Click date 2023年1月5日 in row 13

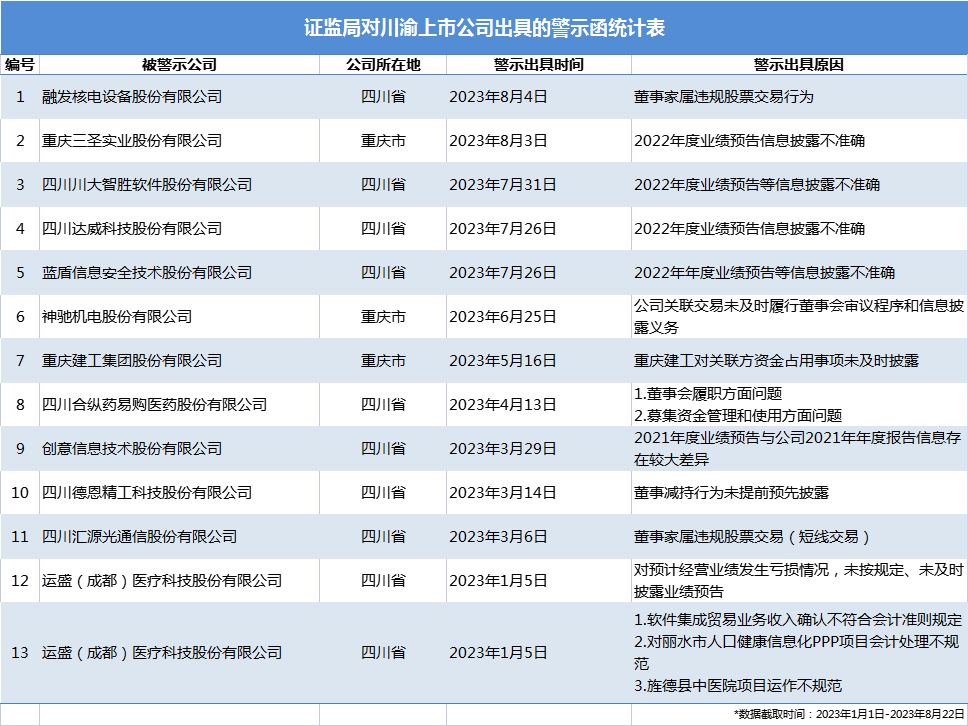[498, 653]
